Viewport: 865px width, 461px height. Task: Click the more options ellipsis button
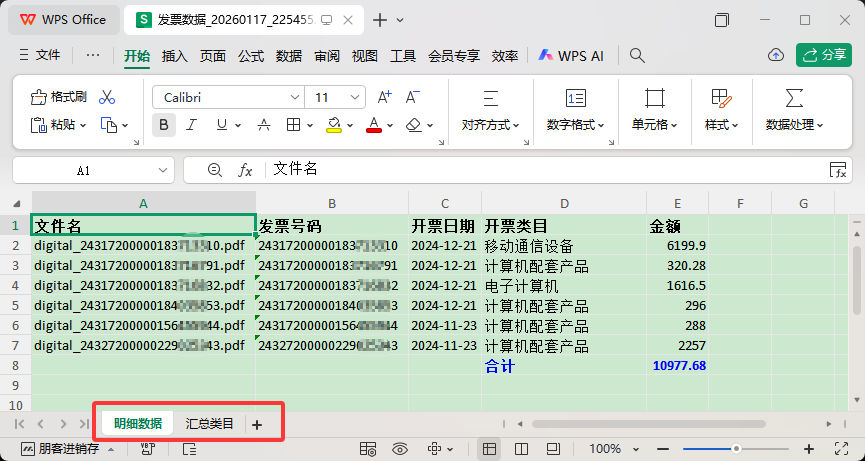click(x=93, y=55)
